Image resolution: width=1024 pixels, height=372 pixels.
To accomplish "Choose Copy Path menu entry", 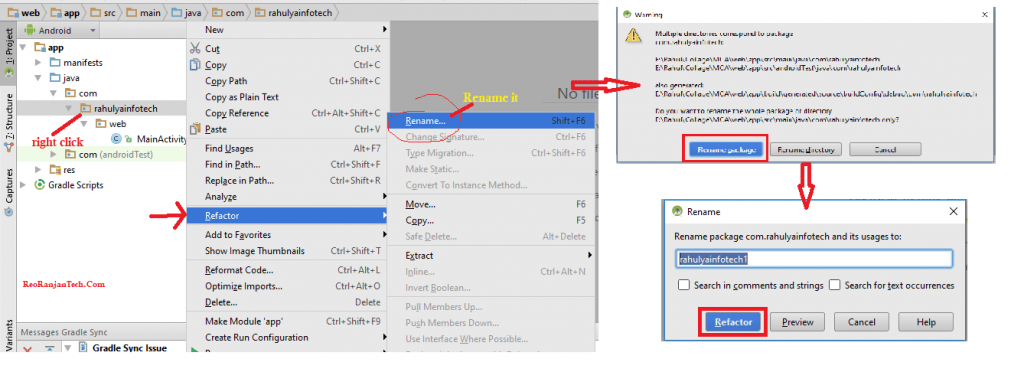I will tap(288, 81).
